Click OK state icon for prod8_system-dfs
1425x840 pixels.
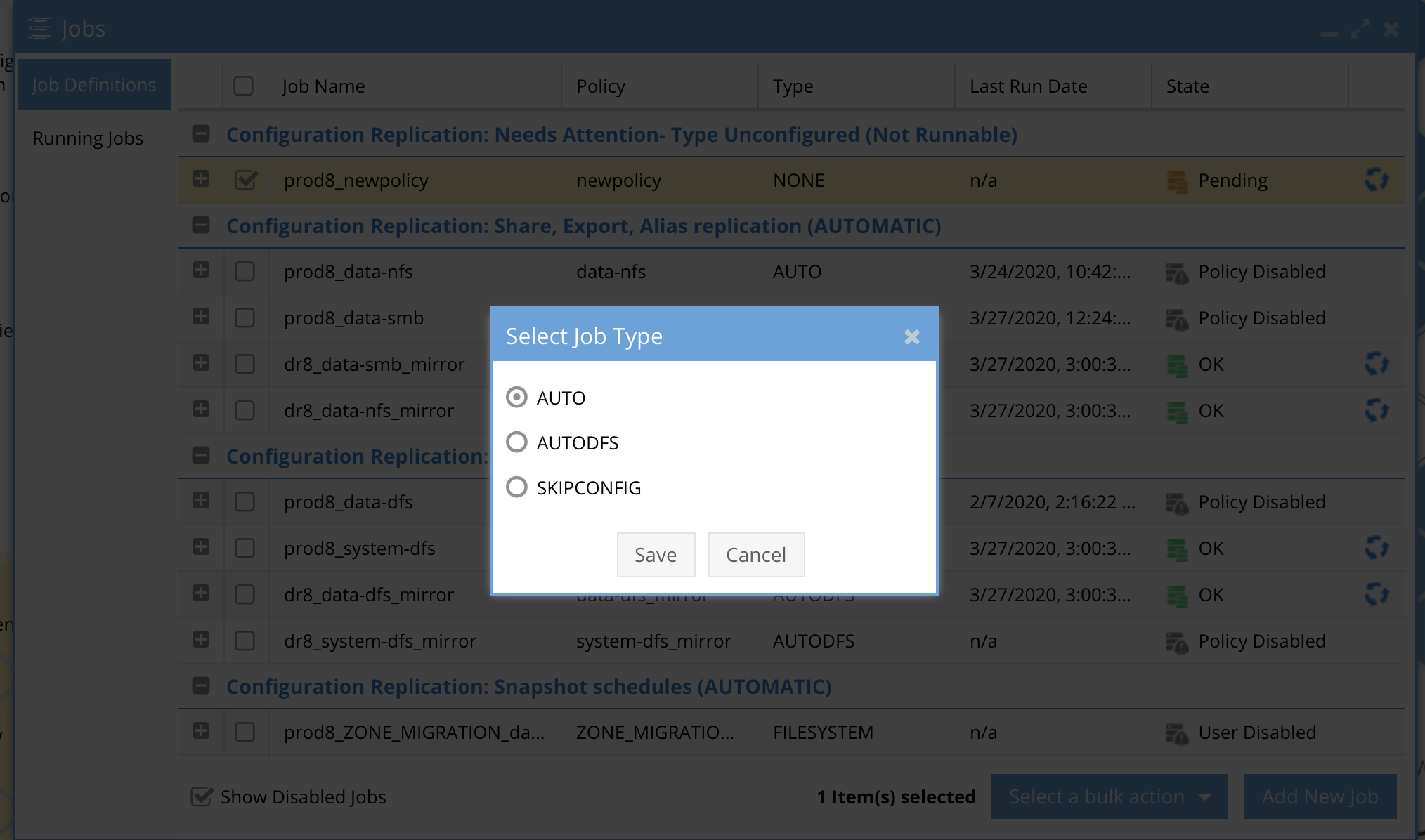point(1177,549)
